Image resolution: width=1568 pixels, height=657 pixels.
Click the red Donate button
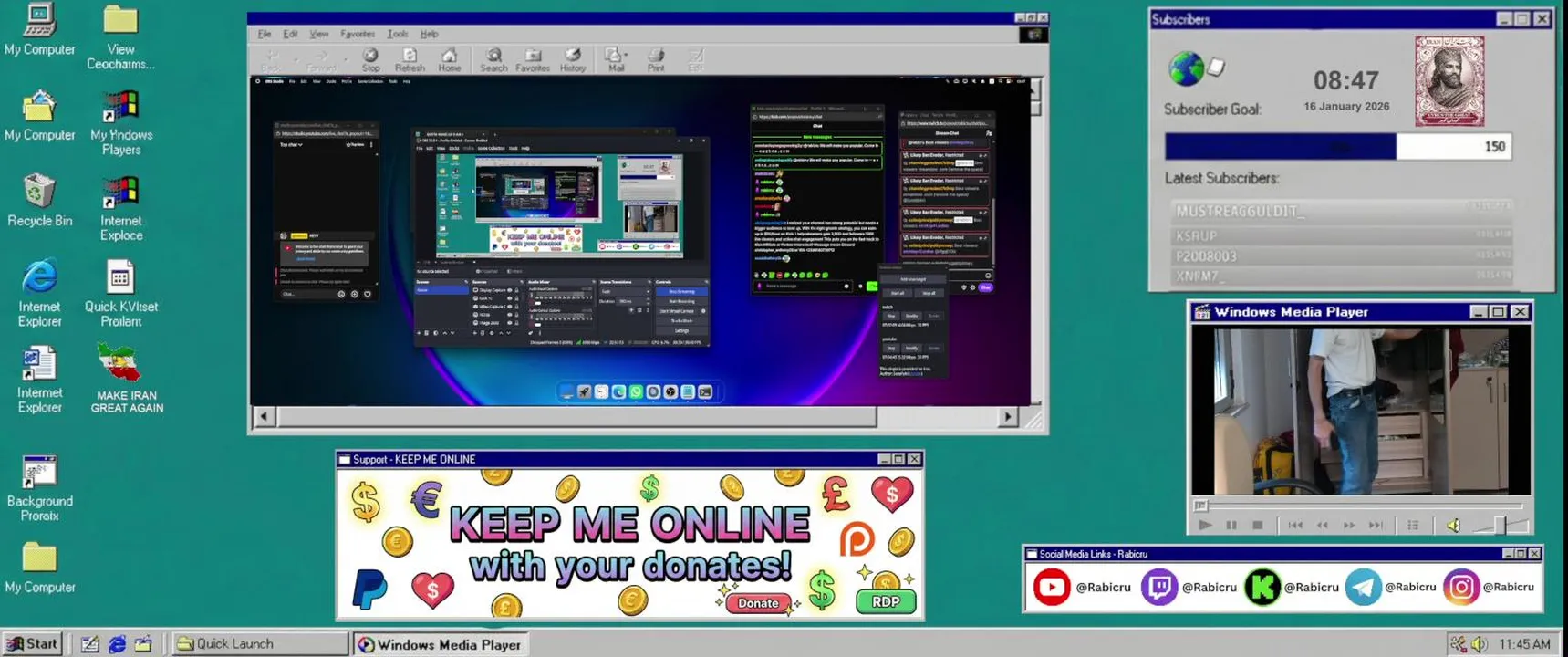(758, 603)
